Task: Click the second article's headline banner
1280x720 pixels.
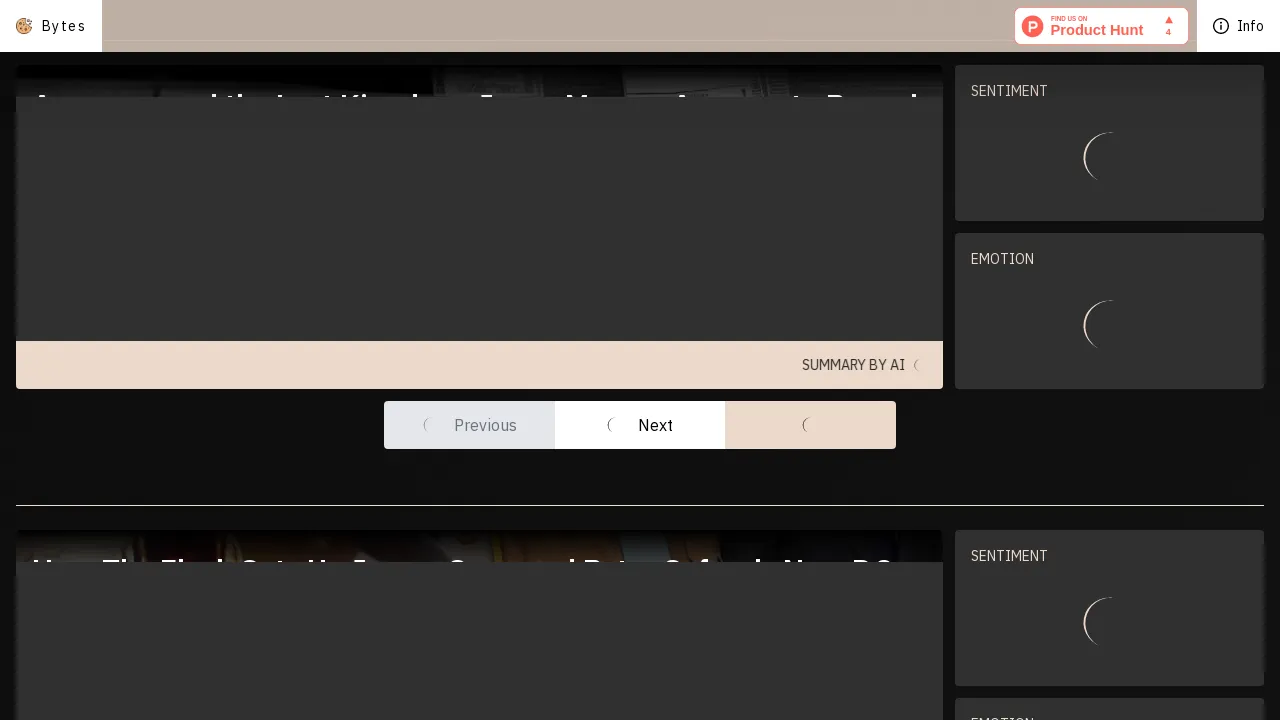Action: pos(479,546)
